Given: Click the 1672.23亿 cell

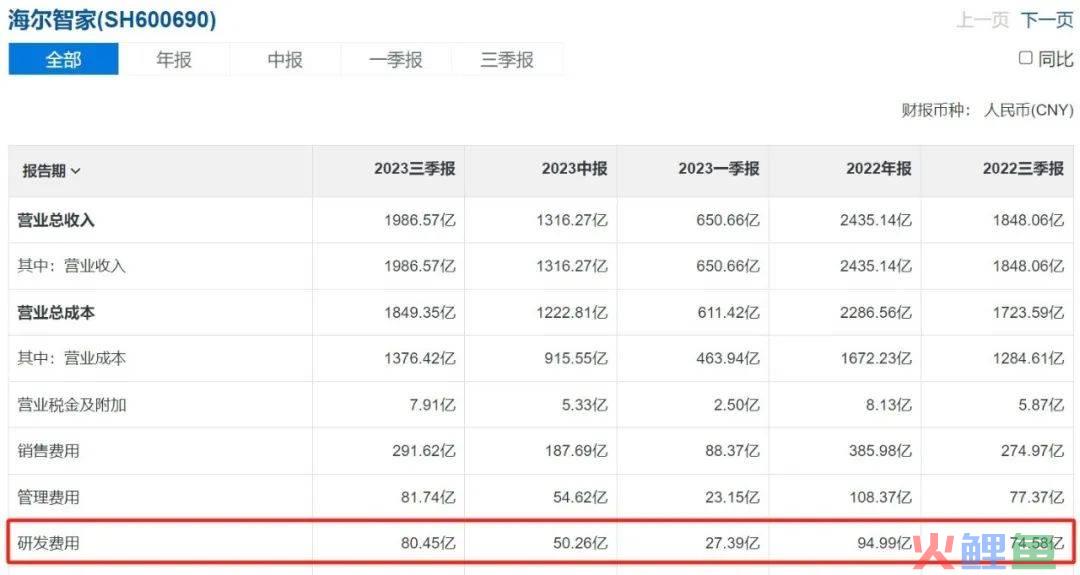Looking at the screenshot, I should 875,358.
